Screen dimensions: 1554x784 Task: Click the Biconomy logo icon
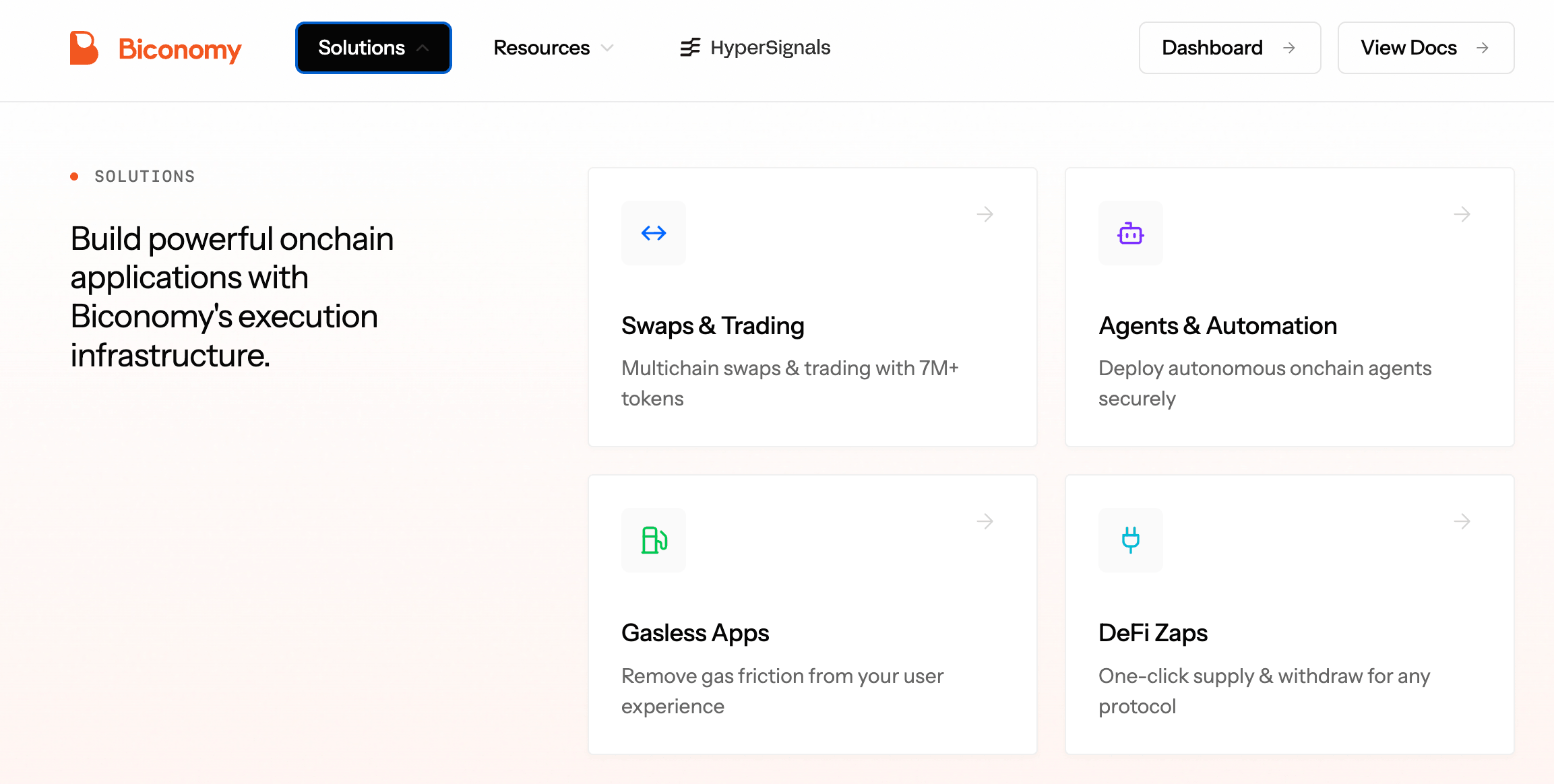(84, 48)
